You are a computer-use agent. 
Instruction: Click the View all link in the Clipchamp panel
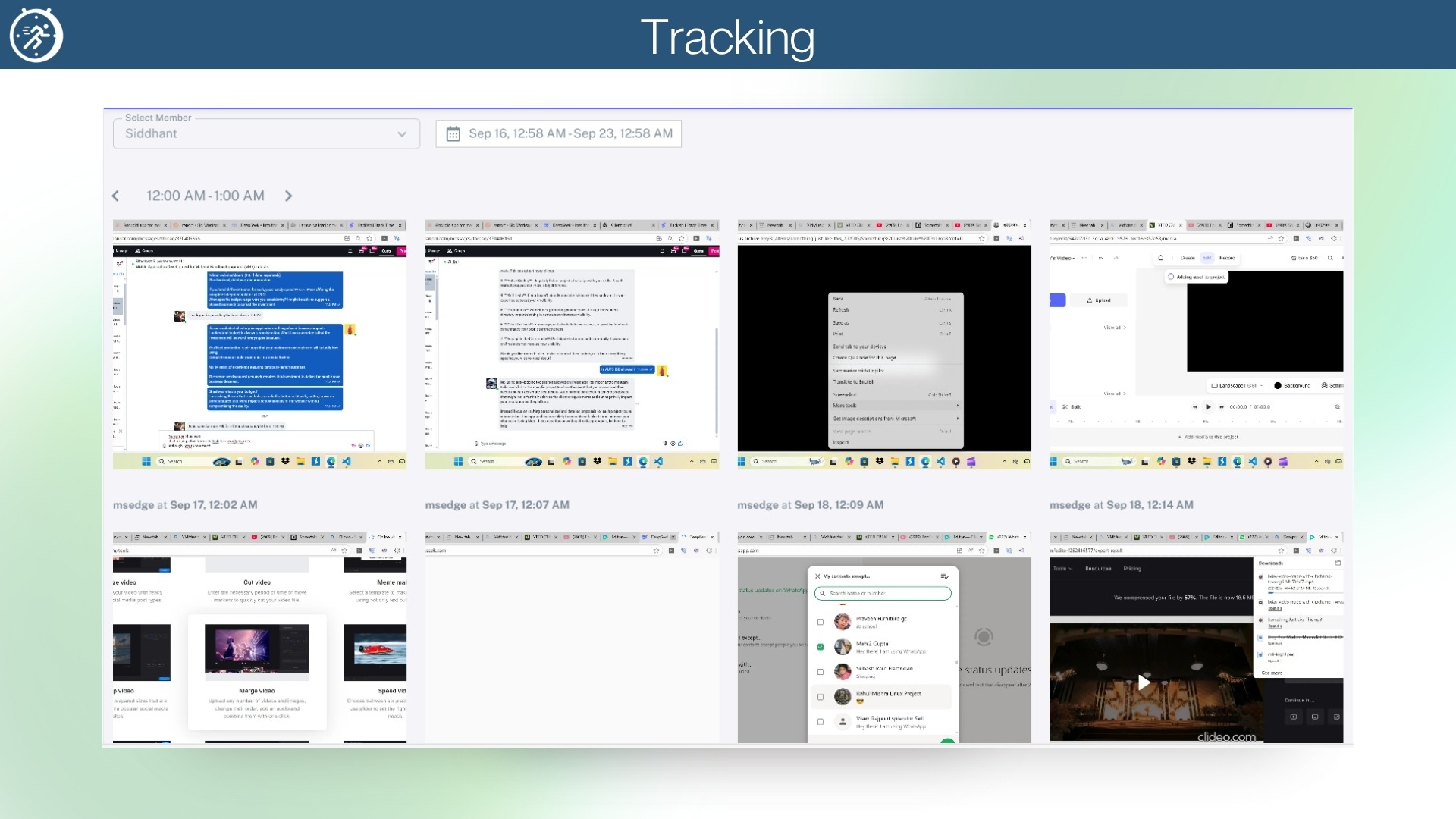(x=1114, y=328)
